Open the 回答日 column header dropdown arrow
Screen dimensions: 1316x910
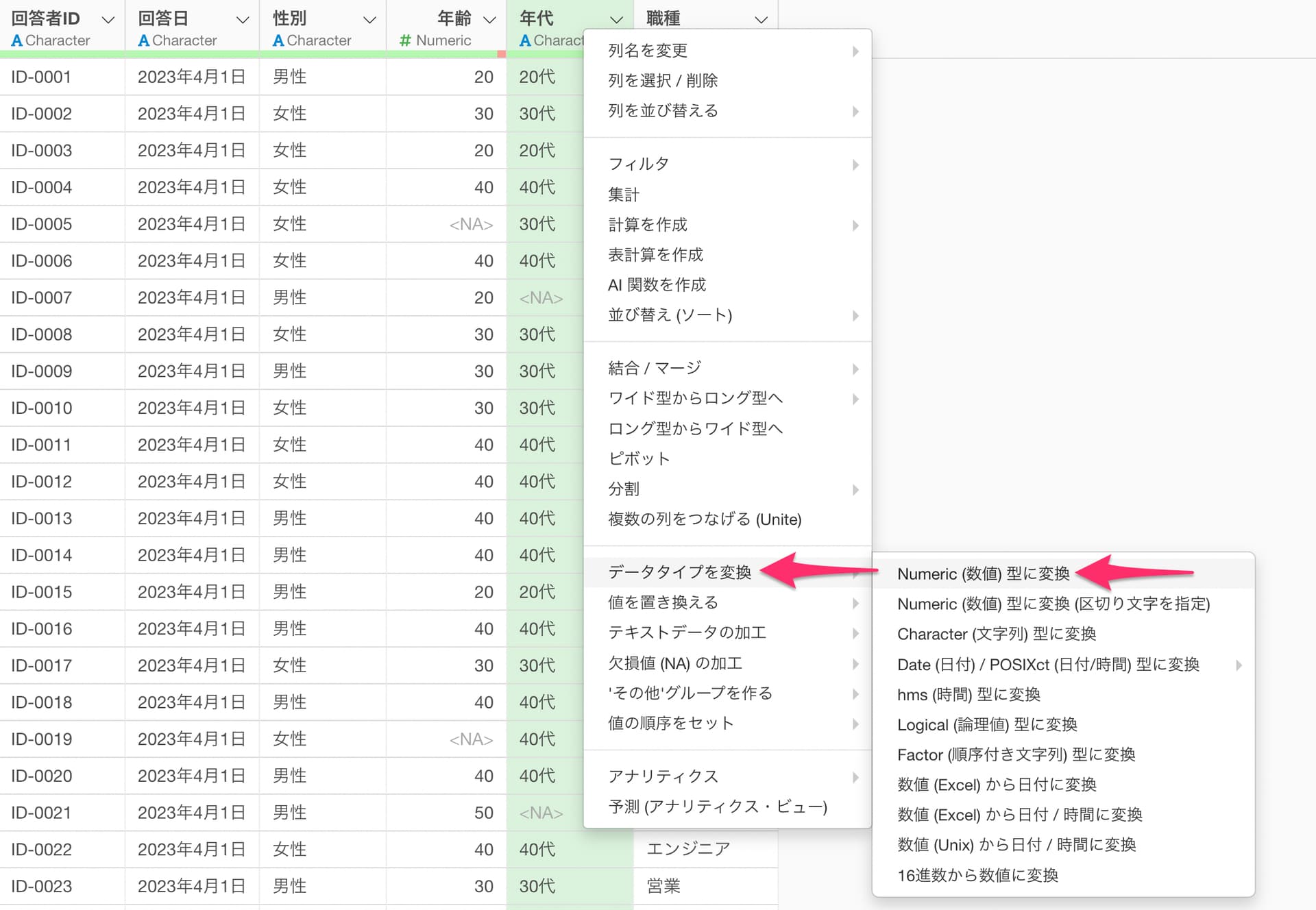[x=242, y=20]
